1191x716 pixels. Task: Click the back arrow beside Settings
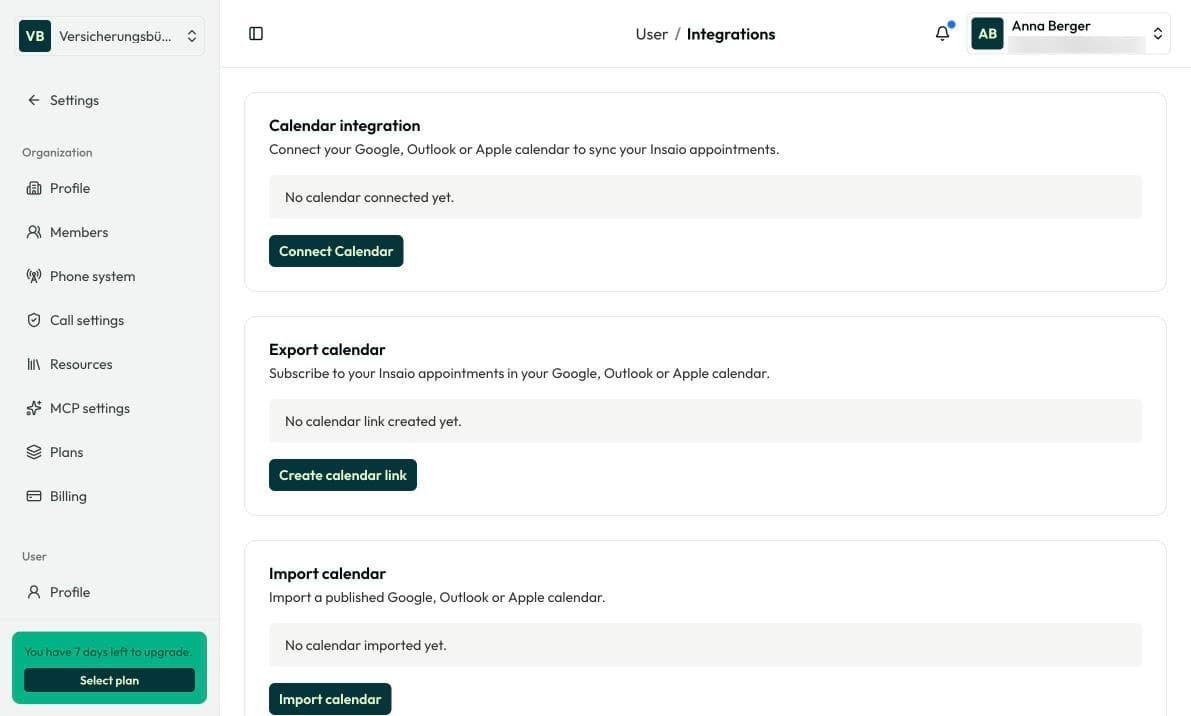tap(33, 100)
